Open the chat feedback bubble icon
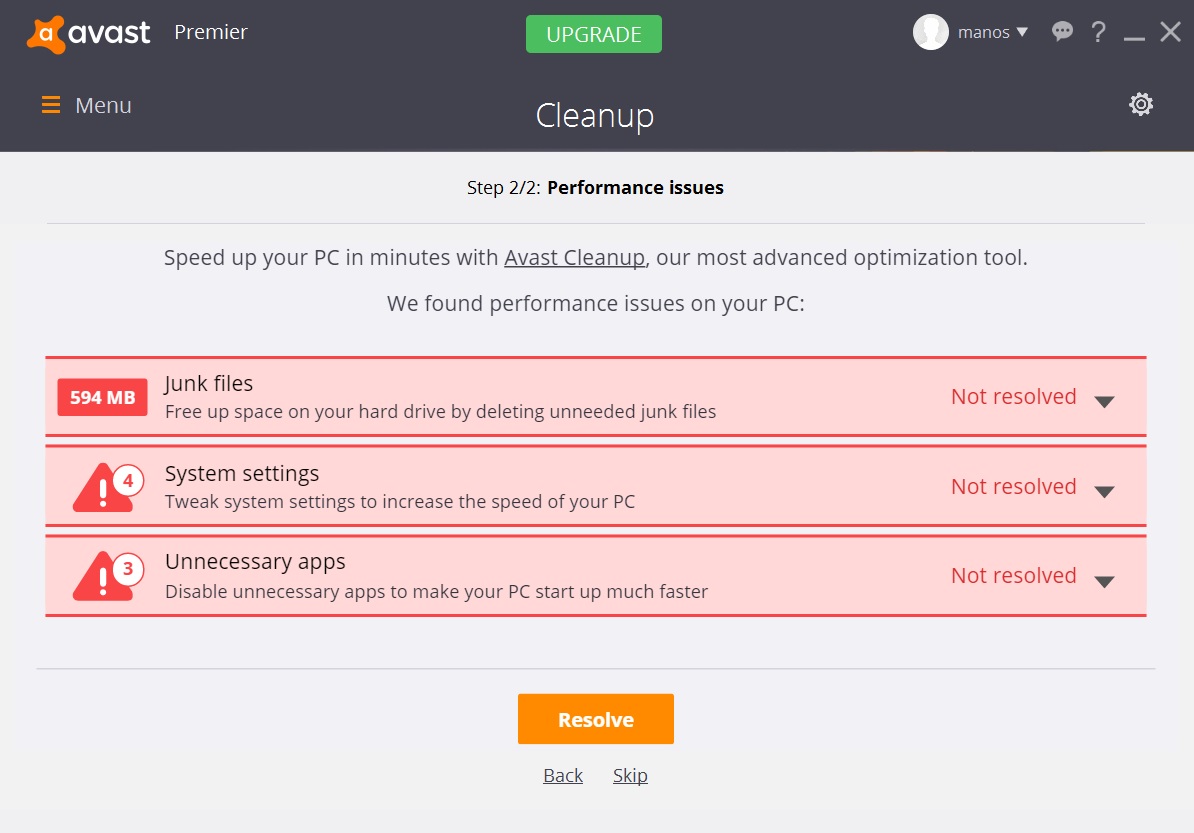Image resolution: width=1194 pixels, height=833 pixels. point(1062,33)
